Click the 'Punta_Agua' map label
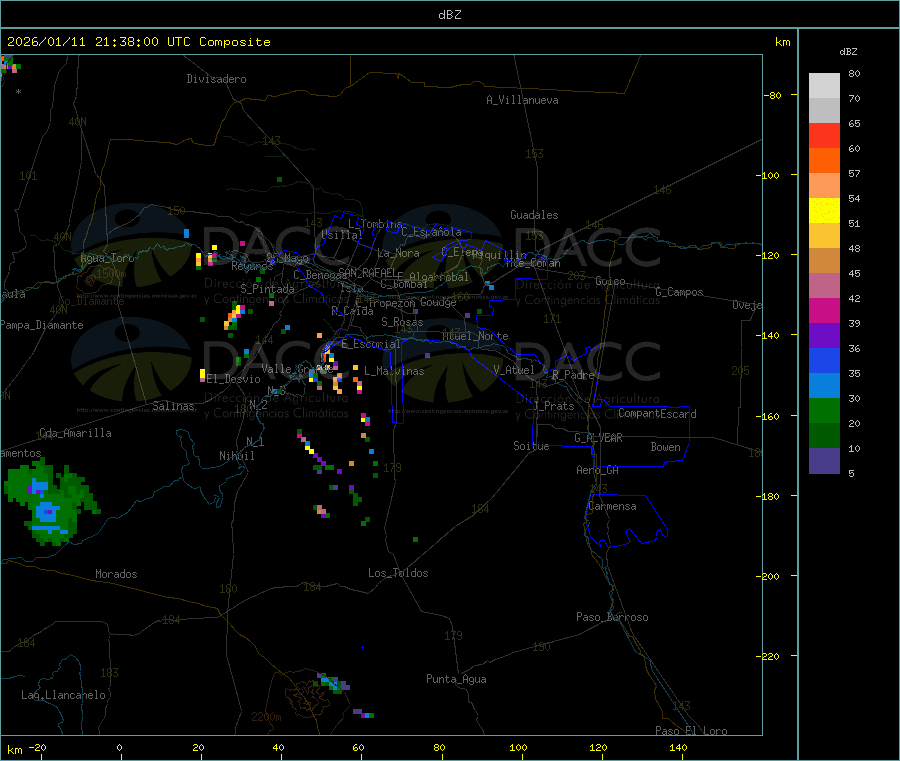 (x=456, y=679)
